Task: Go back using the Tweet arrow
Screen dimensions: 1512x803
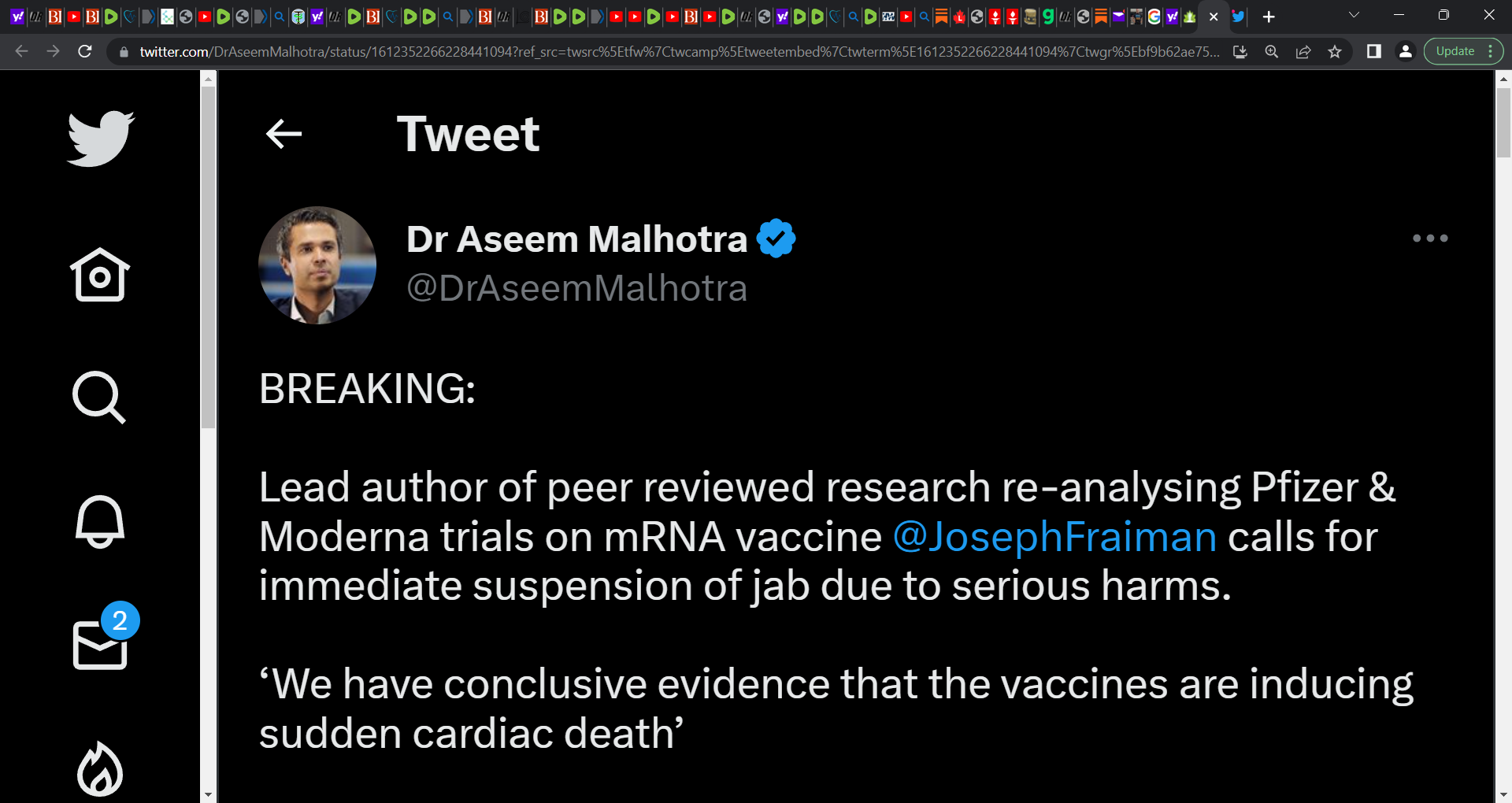Action: pyautogui.click(x=284, y=134)
